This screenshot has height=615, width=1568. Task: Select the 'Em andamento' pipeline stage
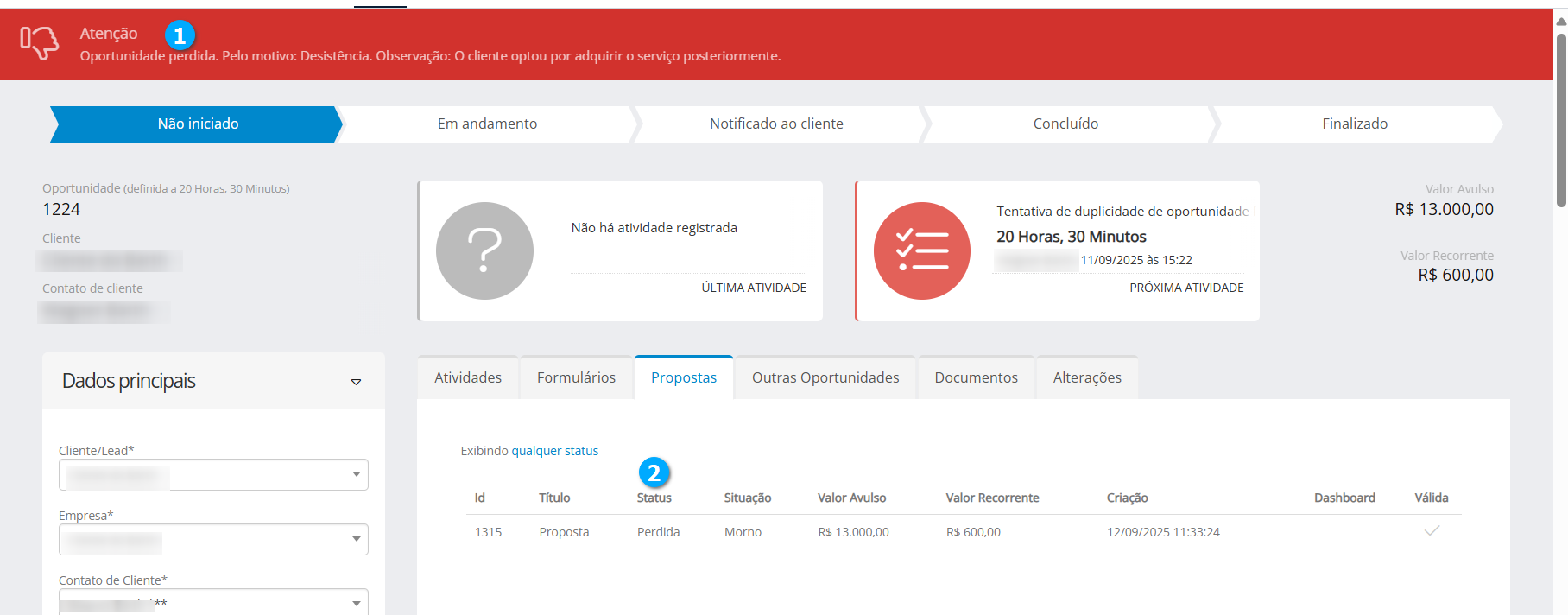pyautogui.click(x=487, y=124)
